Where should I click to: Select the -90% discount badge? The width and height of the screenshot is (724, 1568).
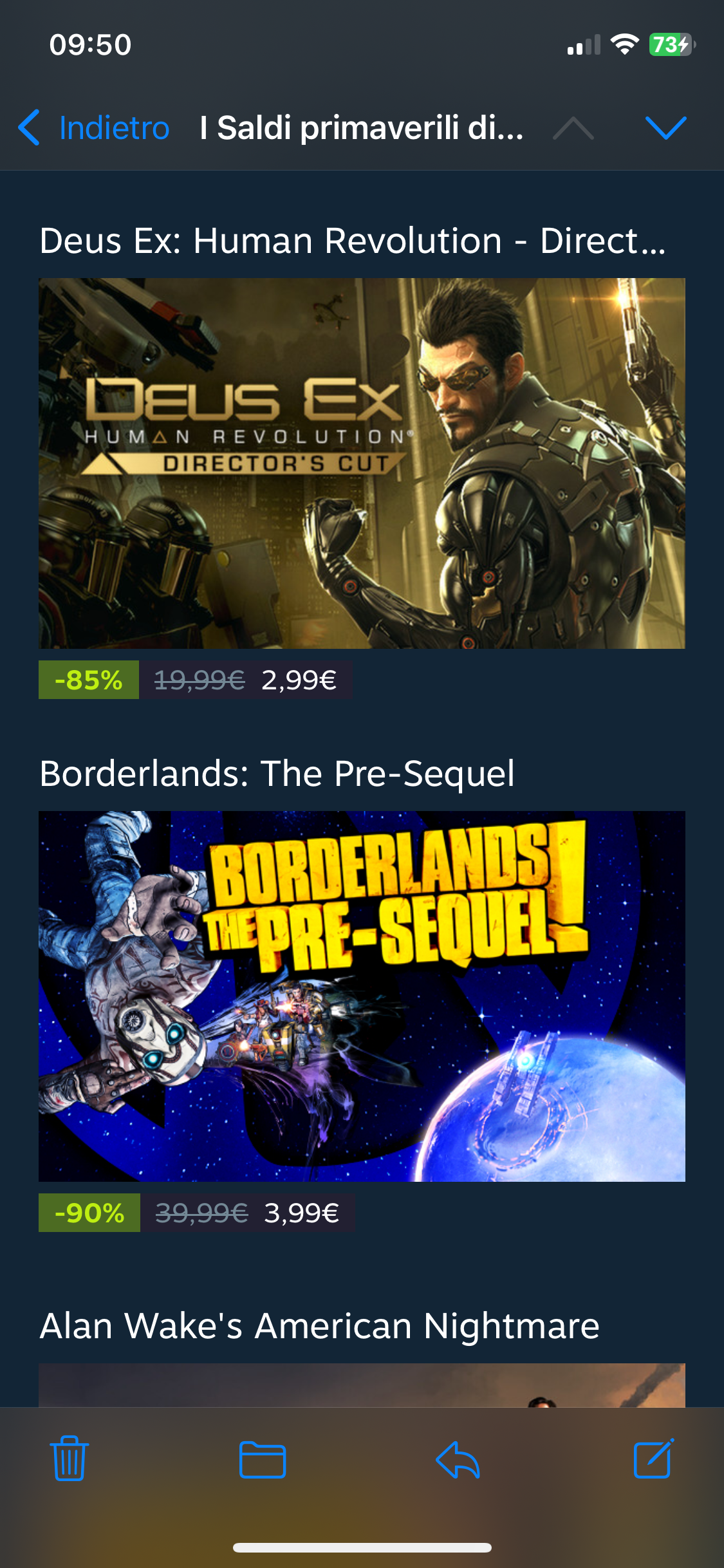(x=89, y=1213)
